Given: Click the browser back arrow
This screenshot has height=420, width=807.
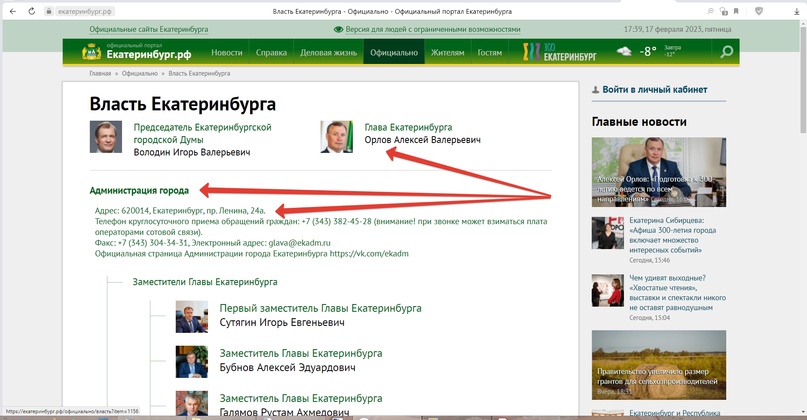Looking at the screenshot, I should (x=11, y=10).
